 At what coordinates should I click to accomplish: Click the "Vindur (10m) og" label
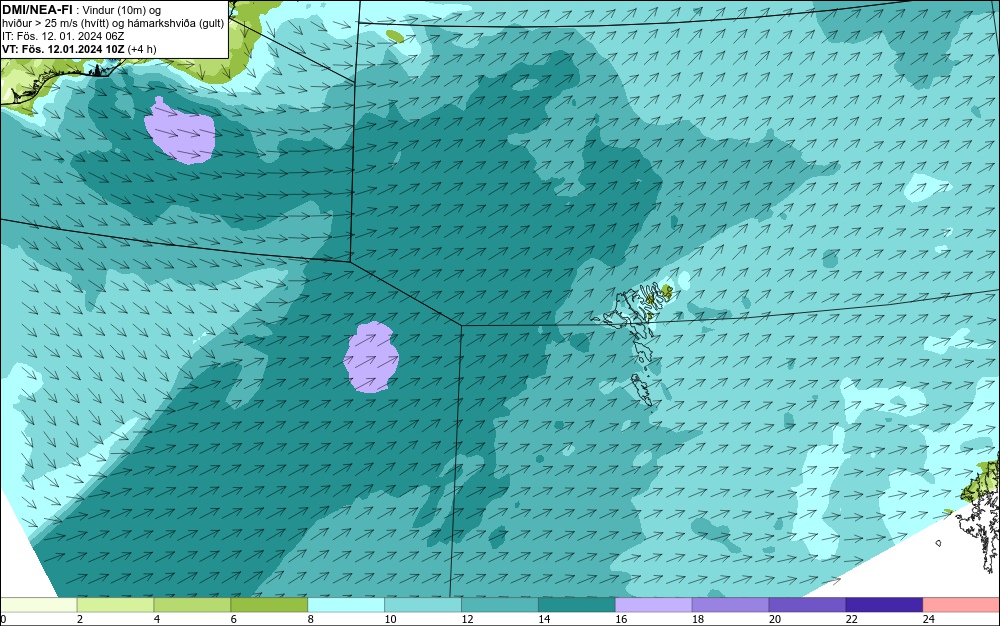pyautogui.click(x=122, y=10)
